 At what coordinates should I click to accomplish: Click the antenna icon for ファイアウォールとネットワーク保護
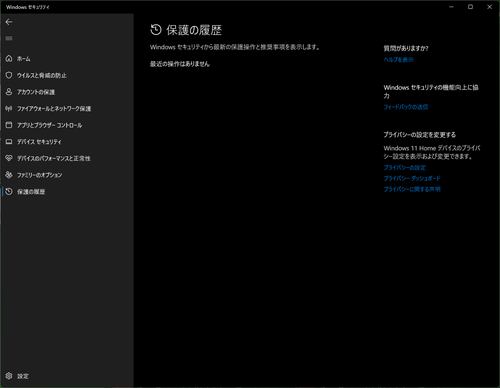[9, 108]
